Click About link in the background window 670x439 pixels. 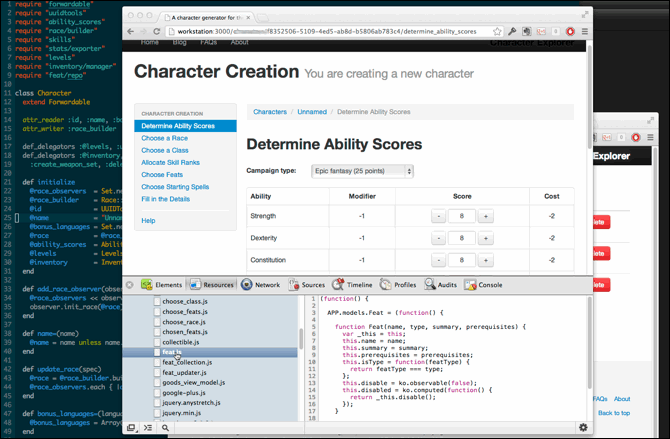point(622,399)
